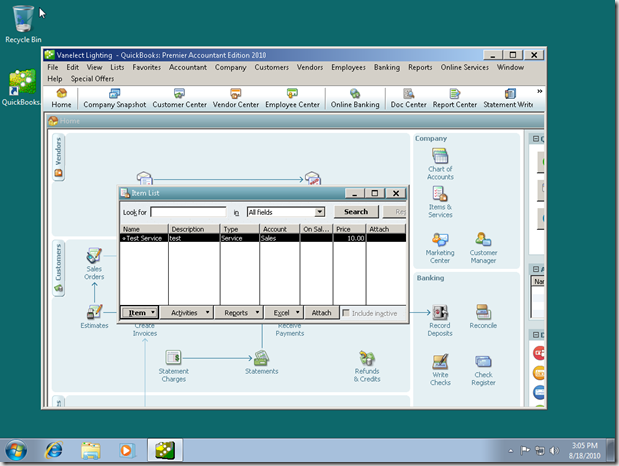Open the Write Checks icon

pyautogui.click(x=440, y=370)
